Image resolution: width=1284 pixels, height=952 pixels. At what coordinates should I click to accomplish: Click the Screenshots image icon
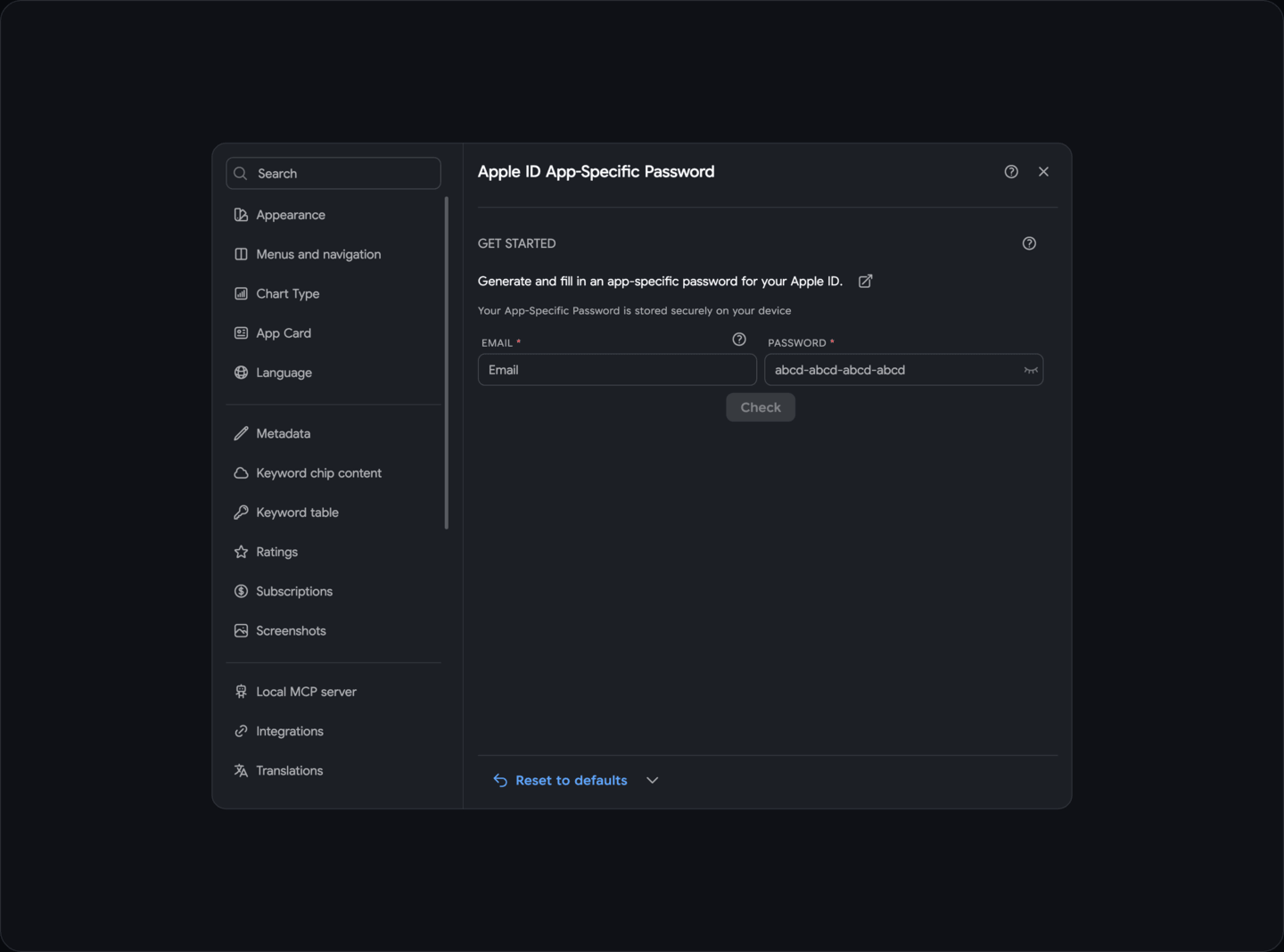click(241, 631)
